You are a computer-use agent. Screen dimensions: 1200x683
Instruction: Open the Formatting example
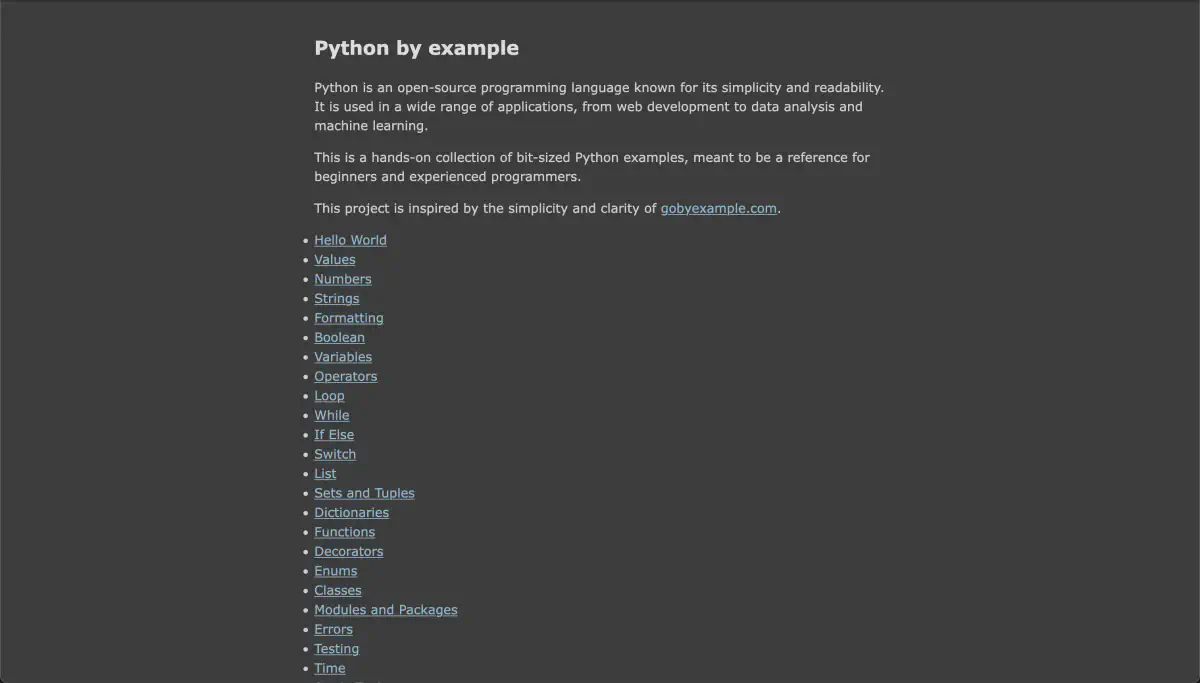coord(348,318)
